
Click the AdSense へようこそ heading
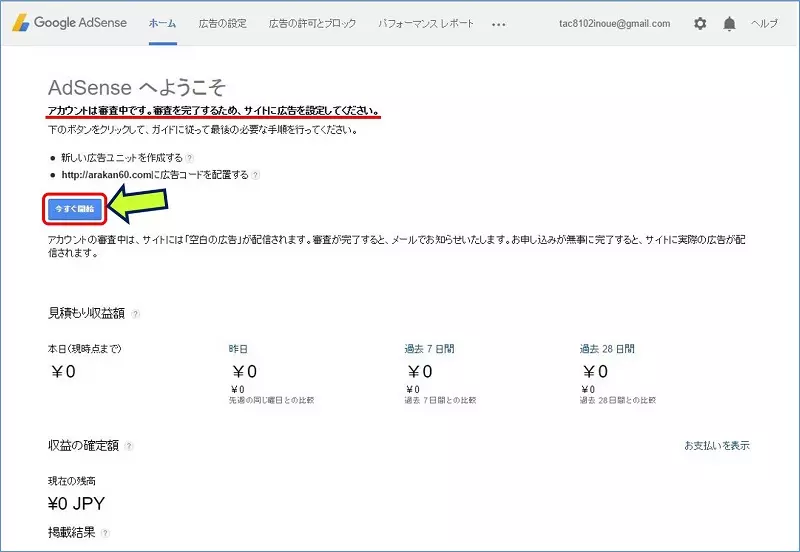pyautogui.click(x=137, y=88)
